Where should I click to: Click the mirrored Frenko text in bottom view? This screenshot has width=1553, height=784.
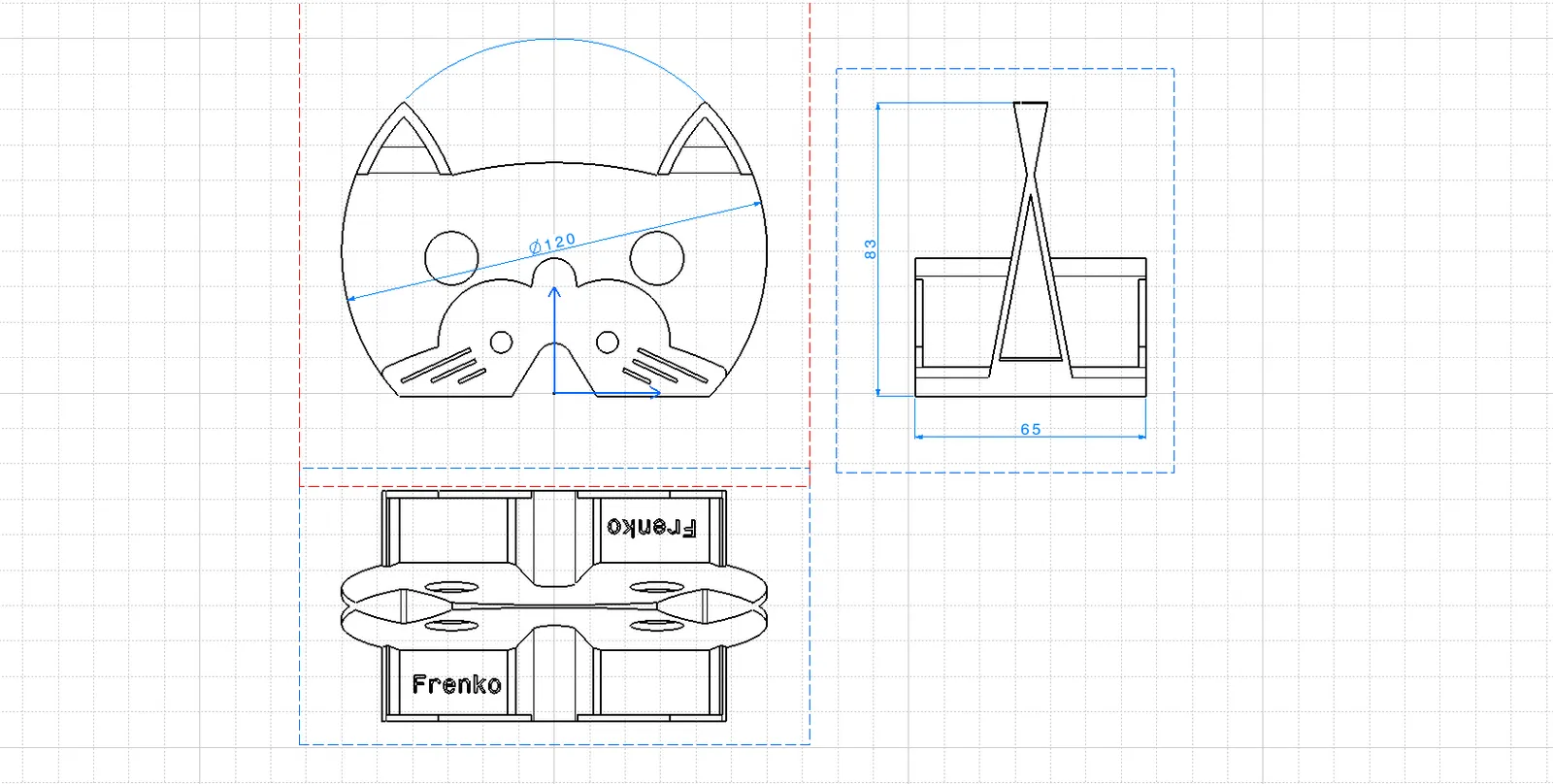[x=652, y=527]
